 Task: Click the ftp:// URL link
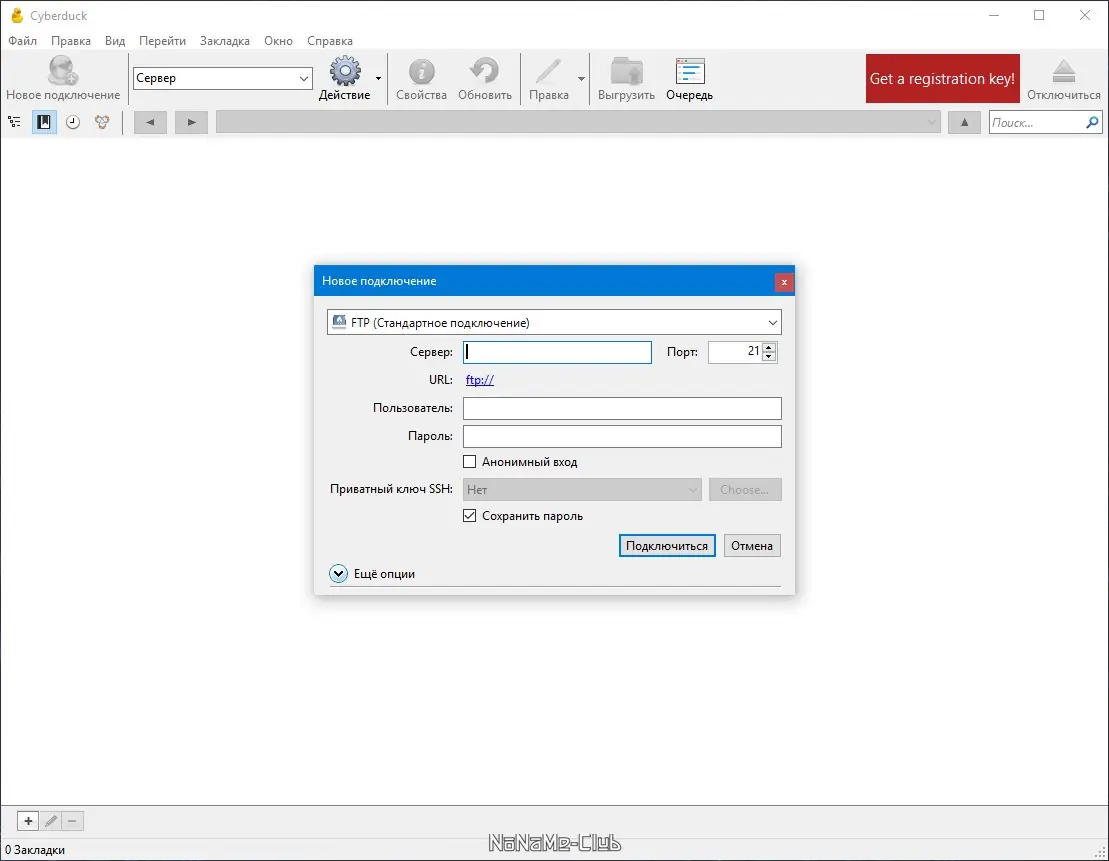pos(480,380)
